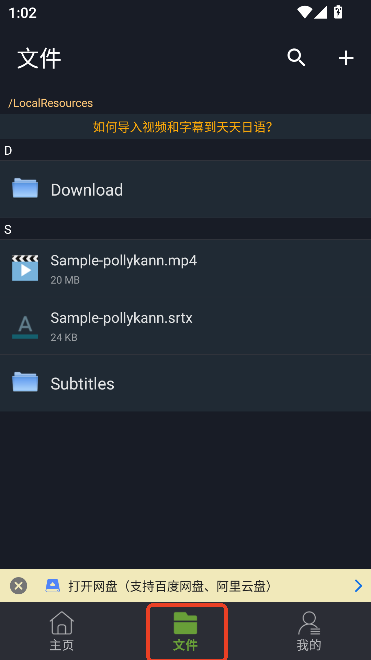This screenshot has width=371, height=660.
Task: Tap the srtx subtitle file icon
Action: tap(25, 327)
